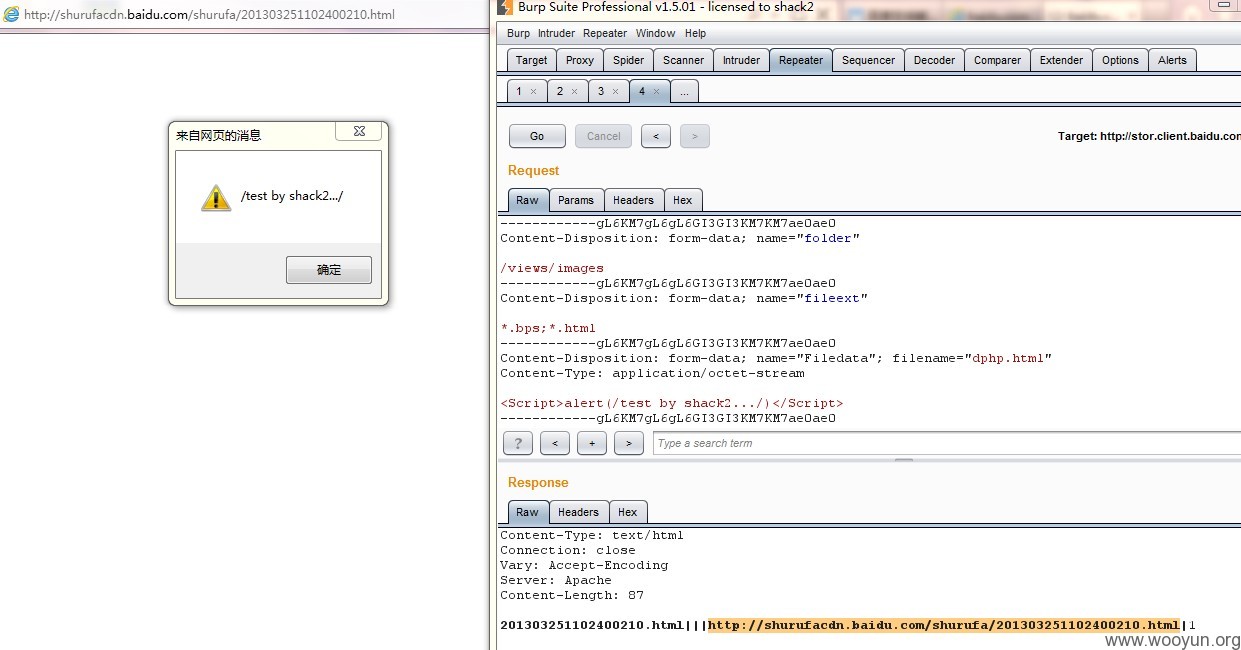Click 确定 in the alert dialog

(329, 270)
